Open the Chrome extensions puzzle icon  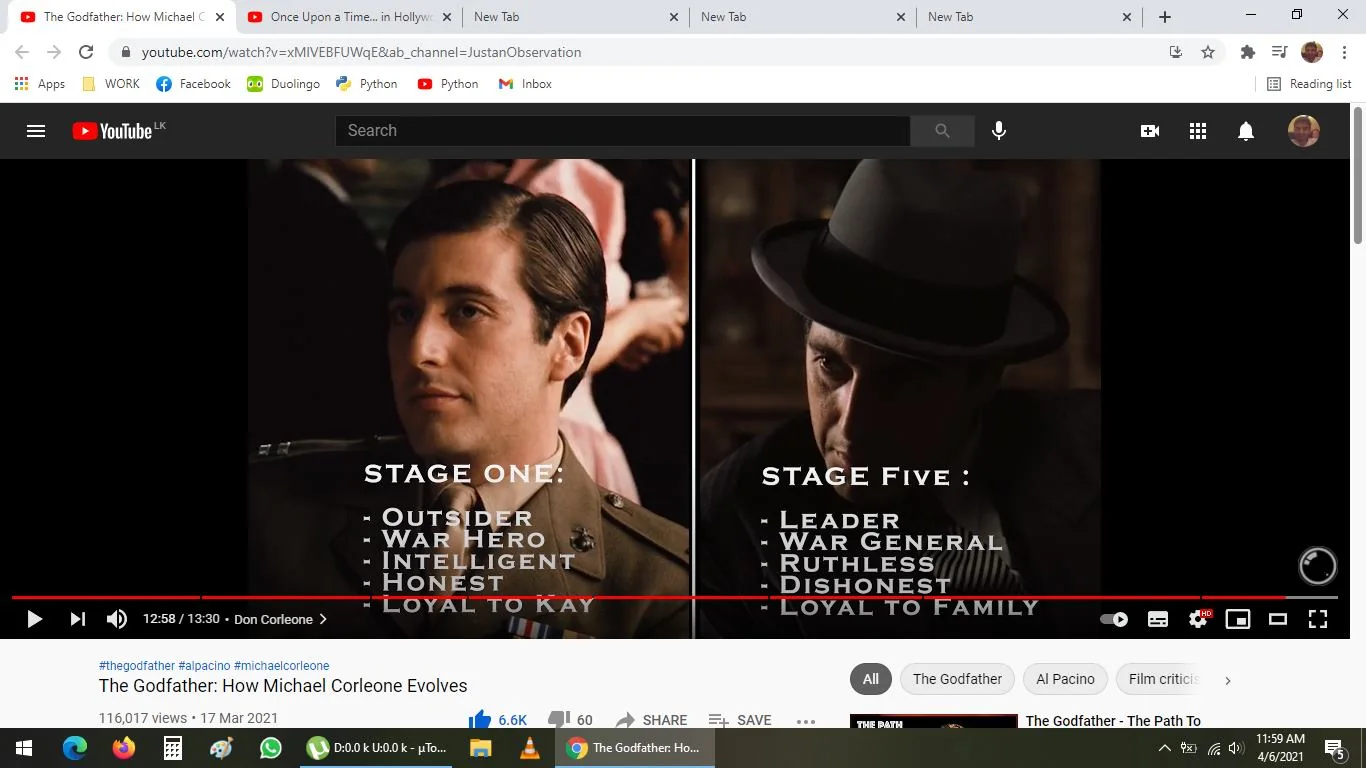tap(1247, 52)
